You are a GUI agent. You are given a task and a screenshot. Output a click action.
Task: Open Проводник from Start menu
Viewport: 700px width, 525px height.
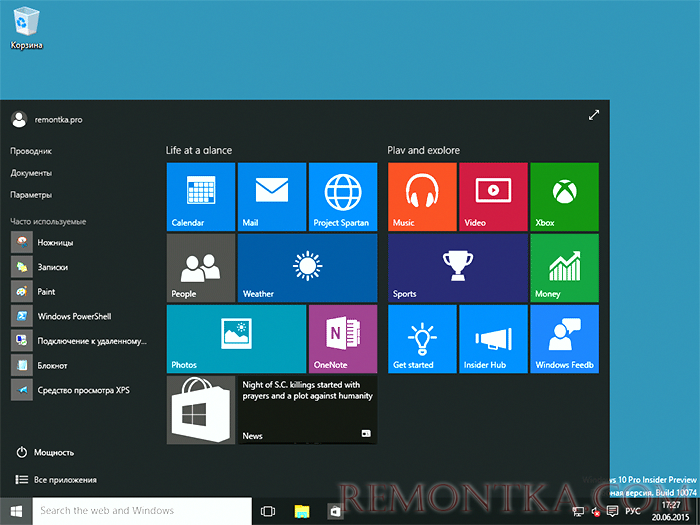tap(31, 151)
